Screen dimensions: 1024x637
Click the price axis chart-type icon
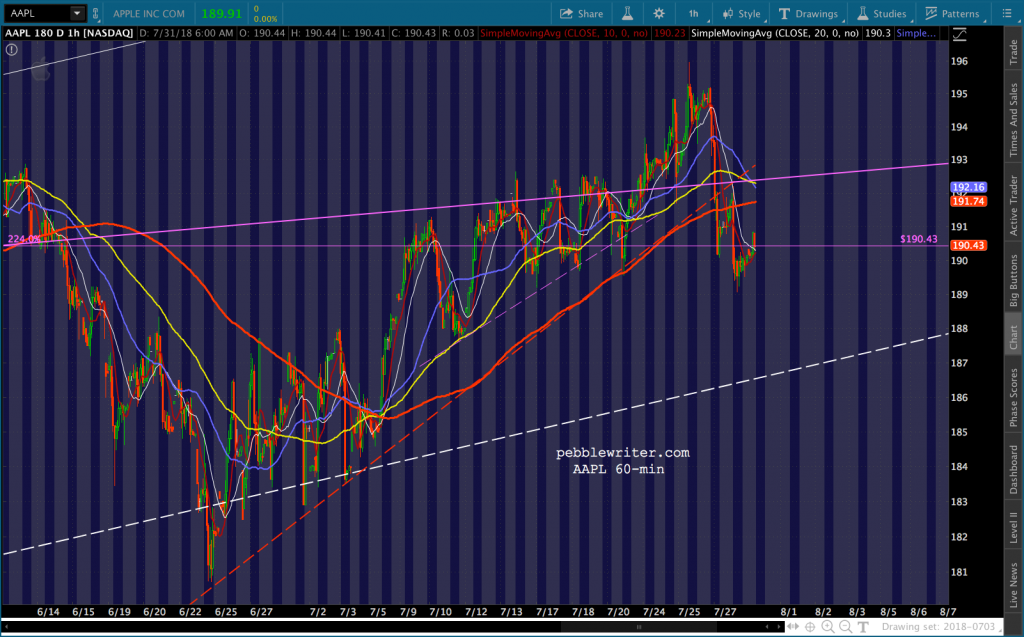[959, 35]
